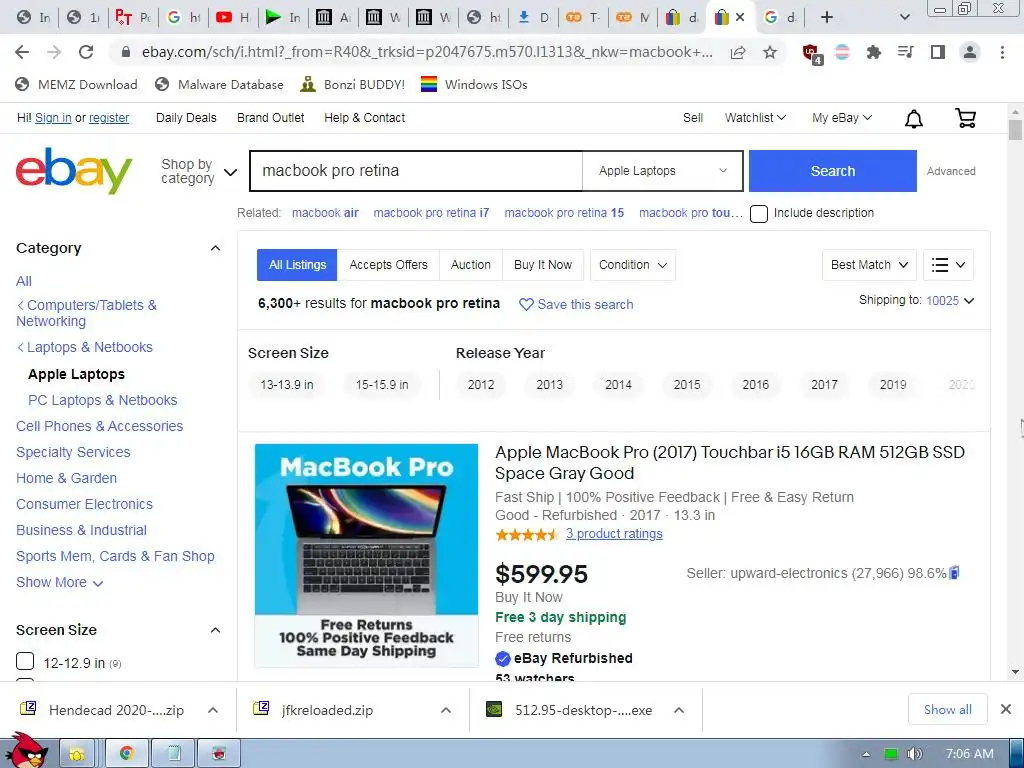Click Show all downloads button
1024x768 pixels.
[948, 709]
